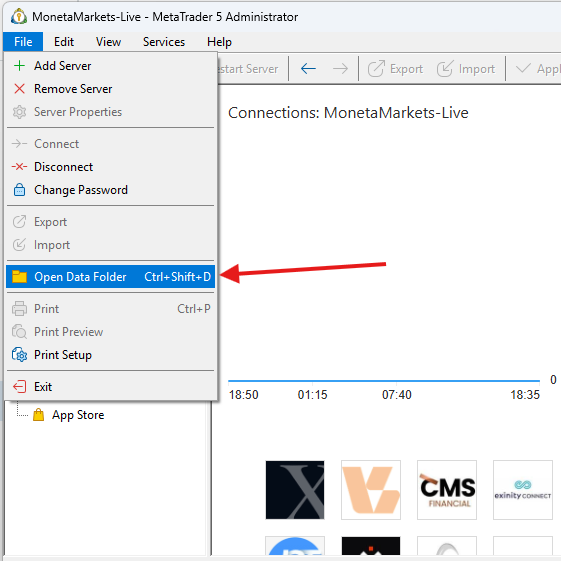Click Print in the File menu
Image resolution: width=561 pixels, height=561 pixels.
(110, 309)
